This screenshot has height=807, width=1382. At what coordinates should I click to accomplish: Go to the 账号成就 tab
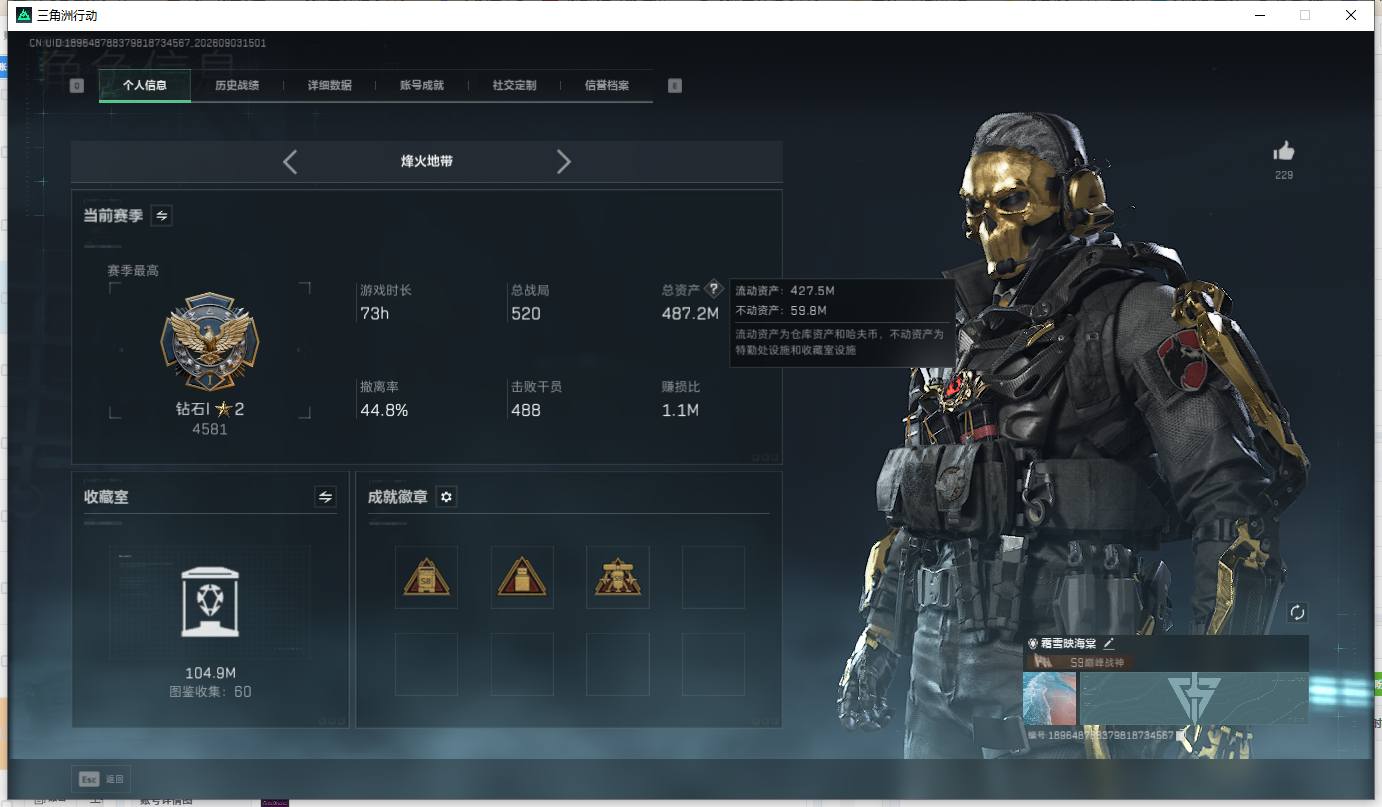click(422, 86)
